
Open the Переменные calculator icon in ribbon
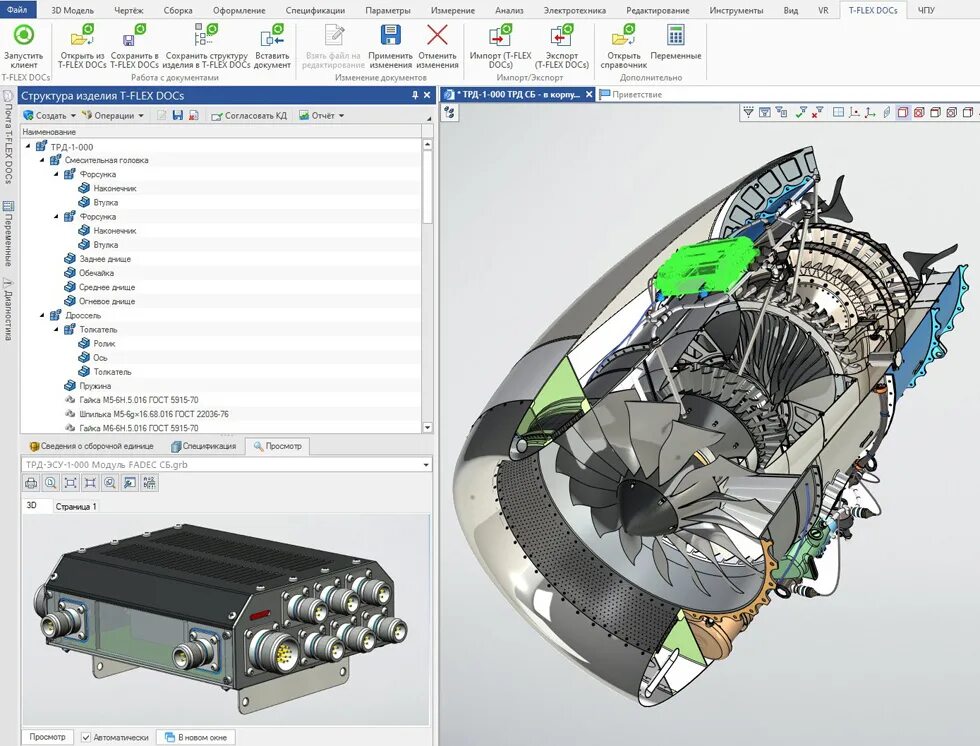click(x=676, y=36)
